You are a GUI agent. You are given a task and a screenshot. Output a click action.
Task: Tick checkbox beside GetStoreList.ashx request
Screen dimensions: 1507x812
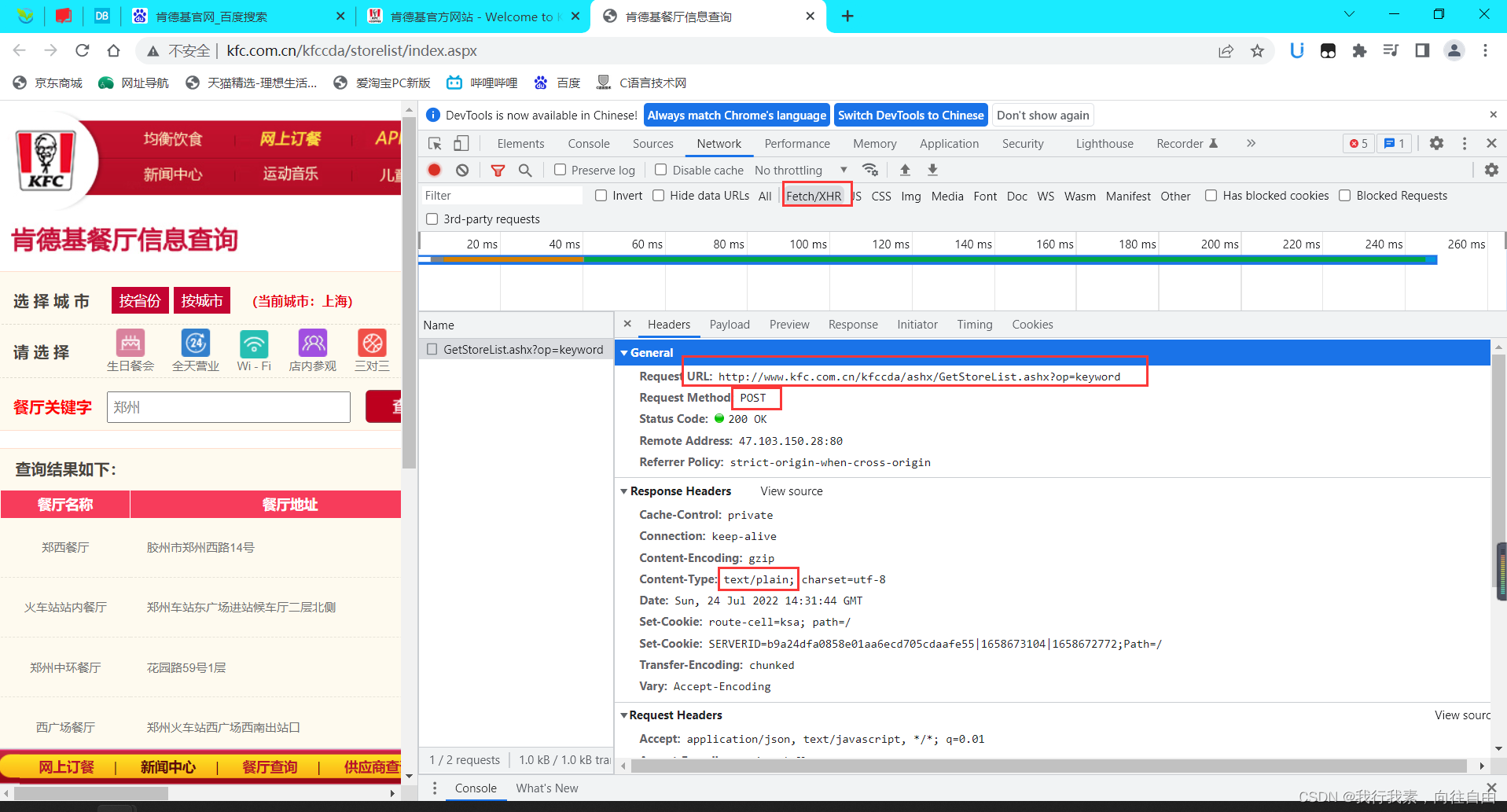coord(432,349)
